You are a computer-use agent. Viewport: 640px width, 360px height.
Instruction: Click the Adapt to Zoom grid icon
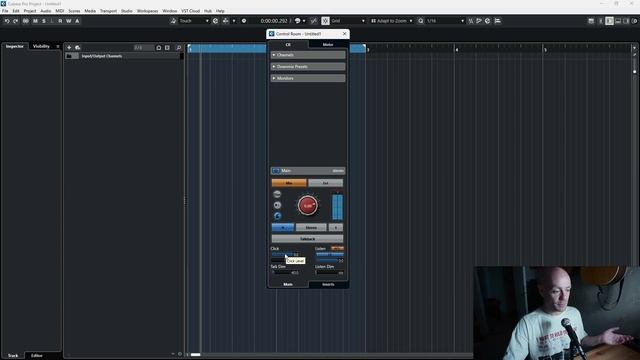(x=373, y=21)
